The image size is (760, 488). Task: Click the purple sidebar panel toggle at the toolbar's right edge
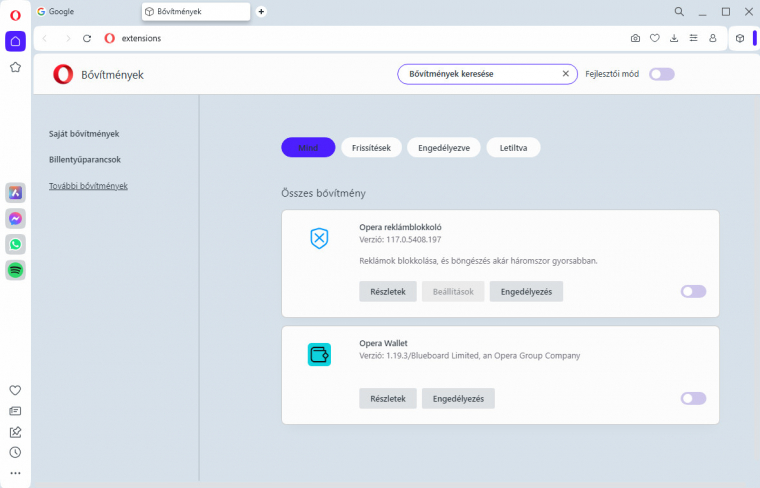click(755, 38)
